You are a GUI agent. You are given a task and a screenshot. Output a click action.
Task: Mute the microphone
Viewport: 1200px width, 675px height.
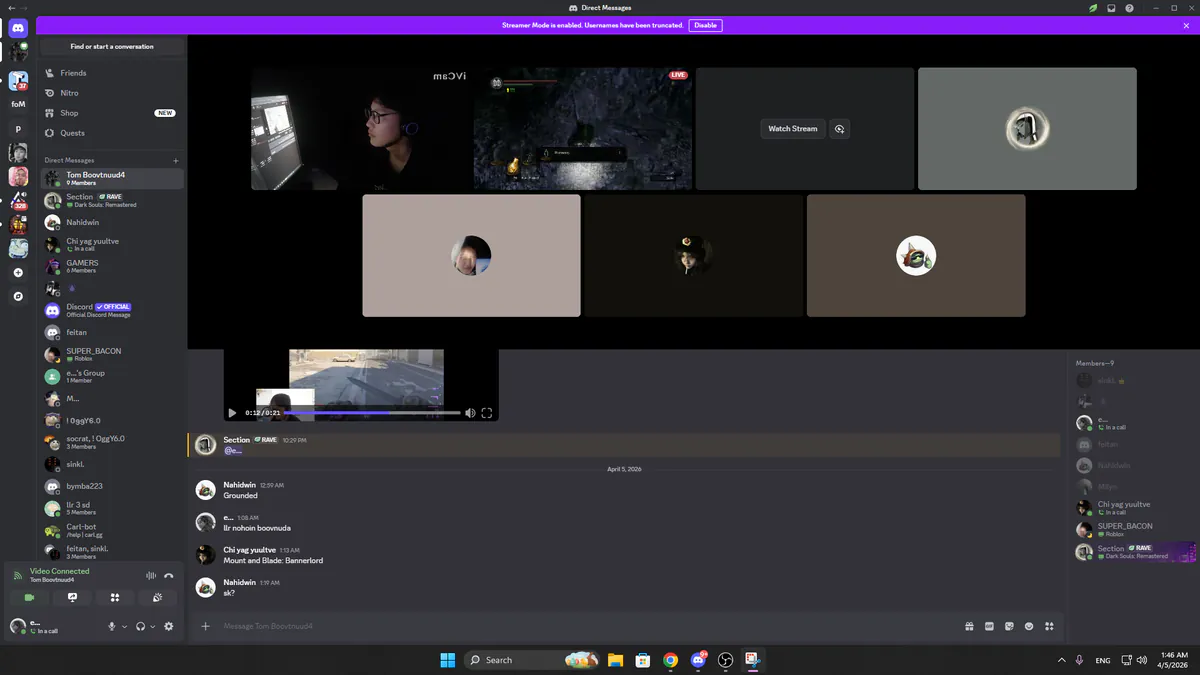coord(112,626)
